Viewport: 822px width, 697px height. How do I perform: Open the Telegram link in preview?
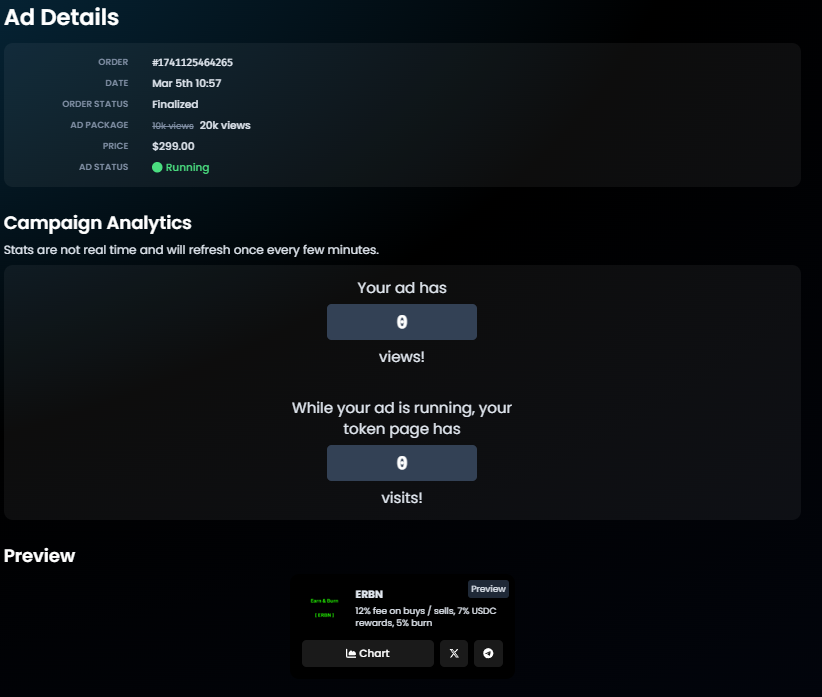tap(488, 653)
